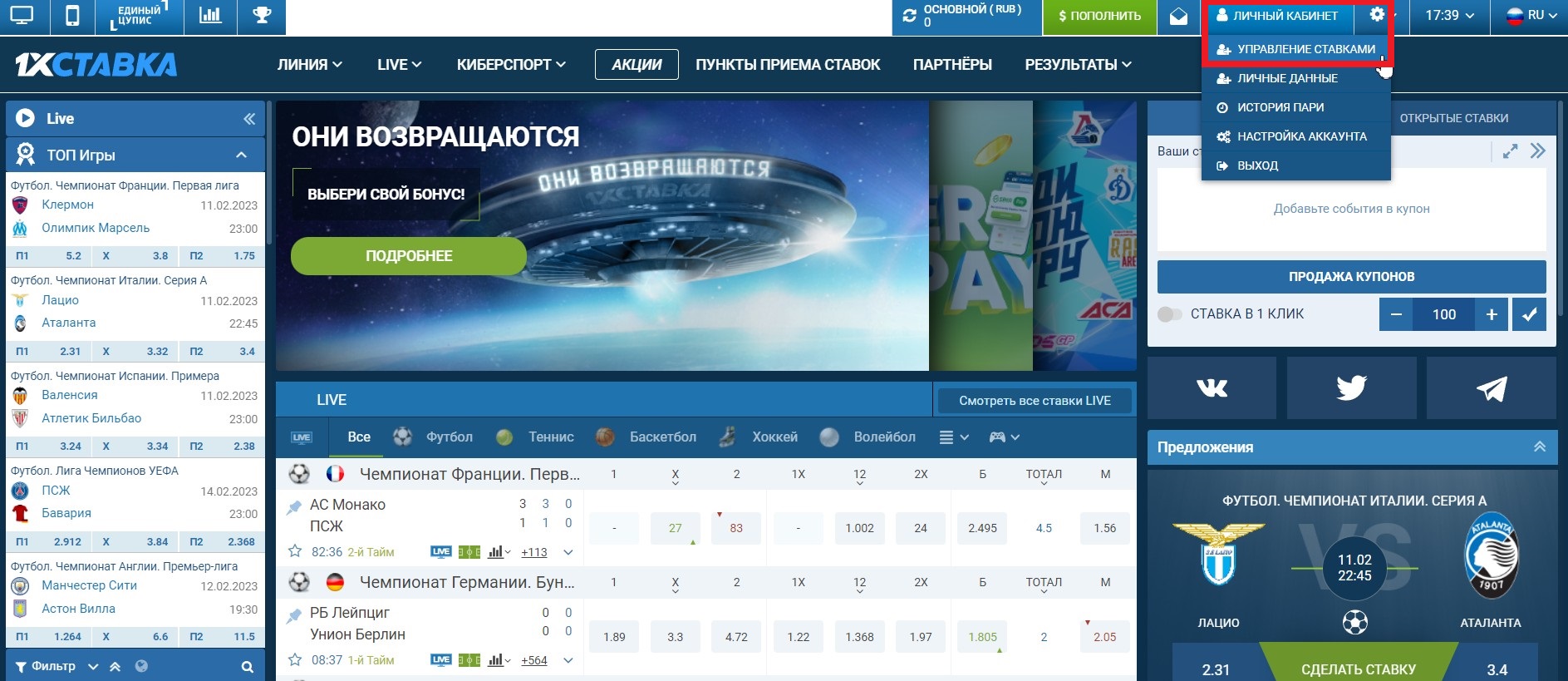Confirm the one-click stake with the checkmark
The height and width of the screenshot is (681, 1568).
click(1529, 314)
